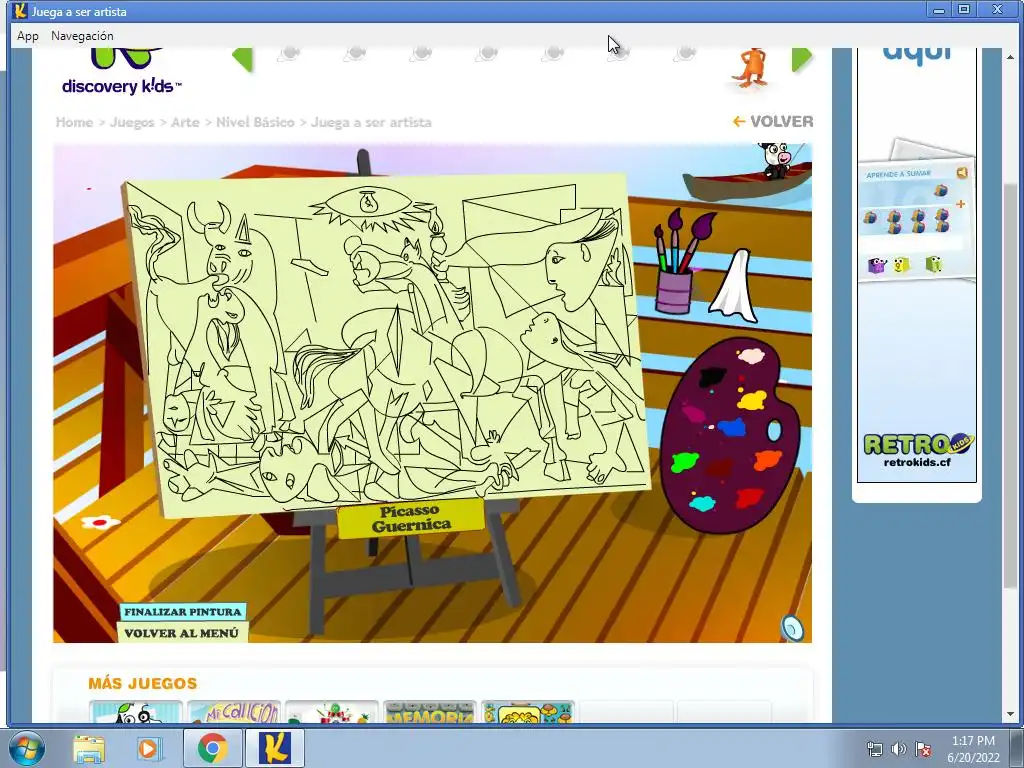Click the cow character in the boat
The image size is (1024, 768).
(777, 160)
